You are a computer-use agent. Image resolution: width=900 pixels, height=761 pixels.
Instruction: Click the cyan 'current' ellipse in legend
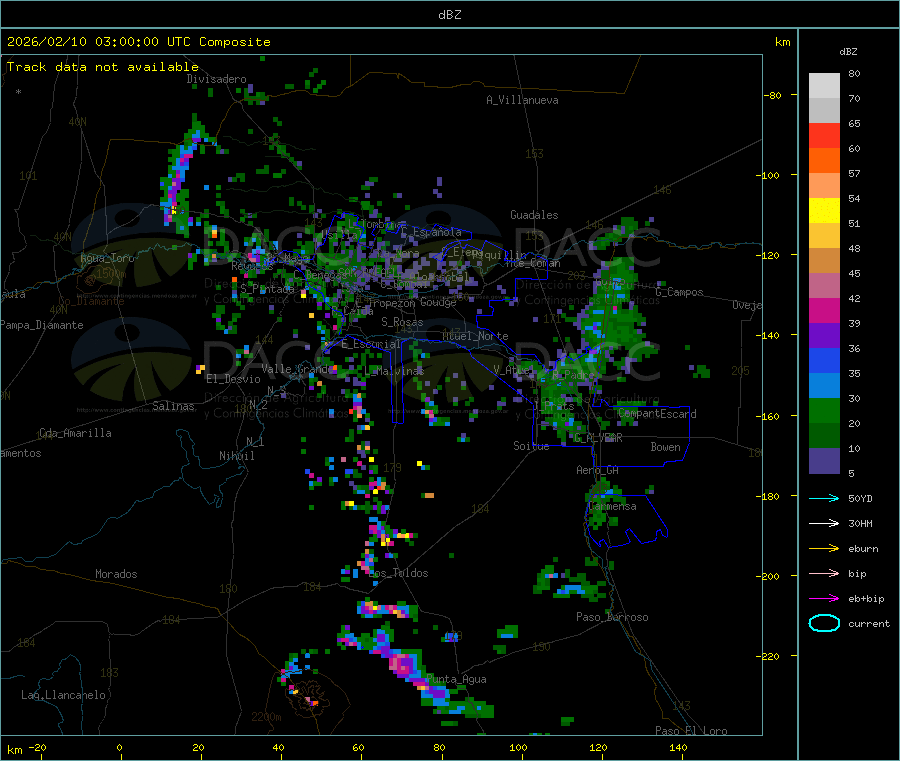824,623
